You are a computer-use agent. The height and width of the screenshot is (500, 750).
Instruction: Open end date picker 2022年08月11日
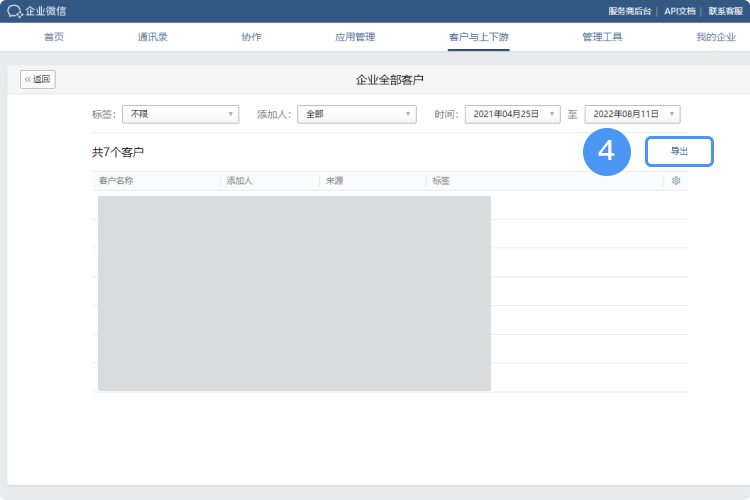tap(632, 114)
